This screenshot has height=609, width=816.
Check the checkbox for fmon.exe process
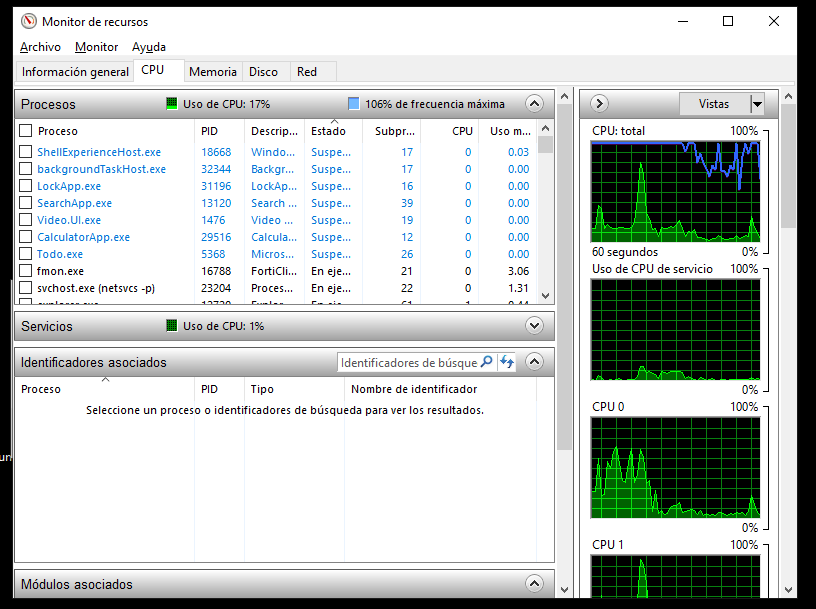[x=27, y=270]
